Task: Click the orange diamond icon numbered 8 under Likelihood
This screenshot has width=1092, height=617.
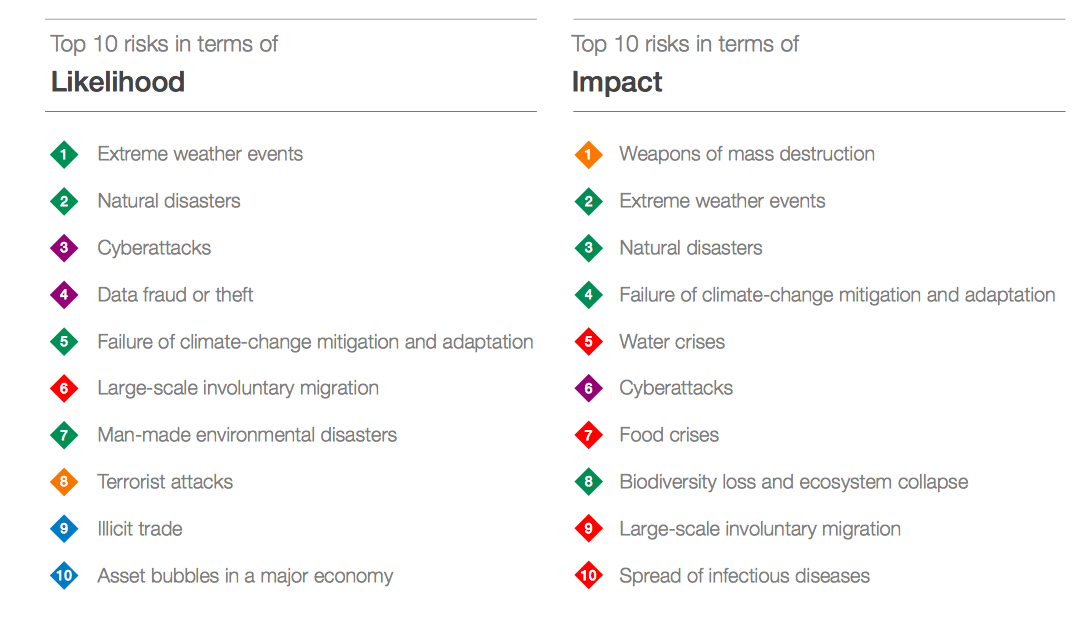Action: pos(64,482)
